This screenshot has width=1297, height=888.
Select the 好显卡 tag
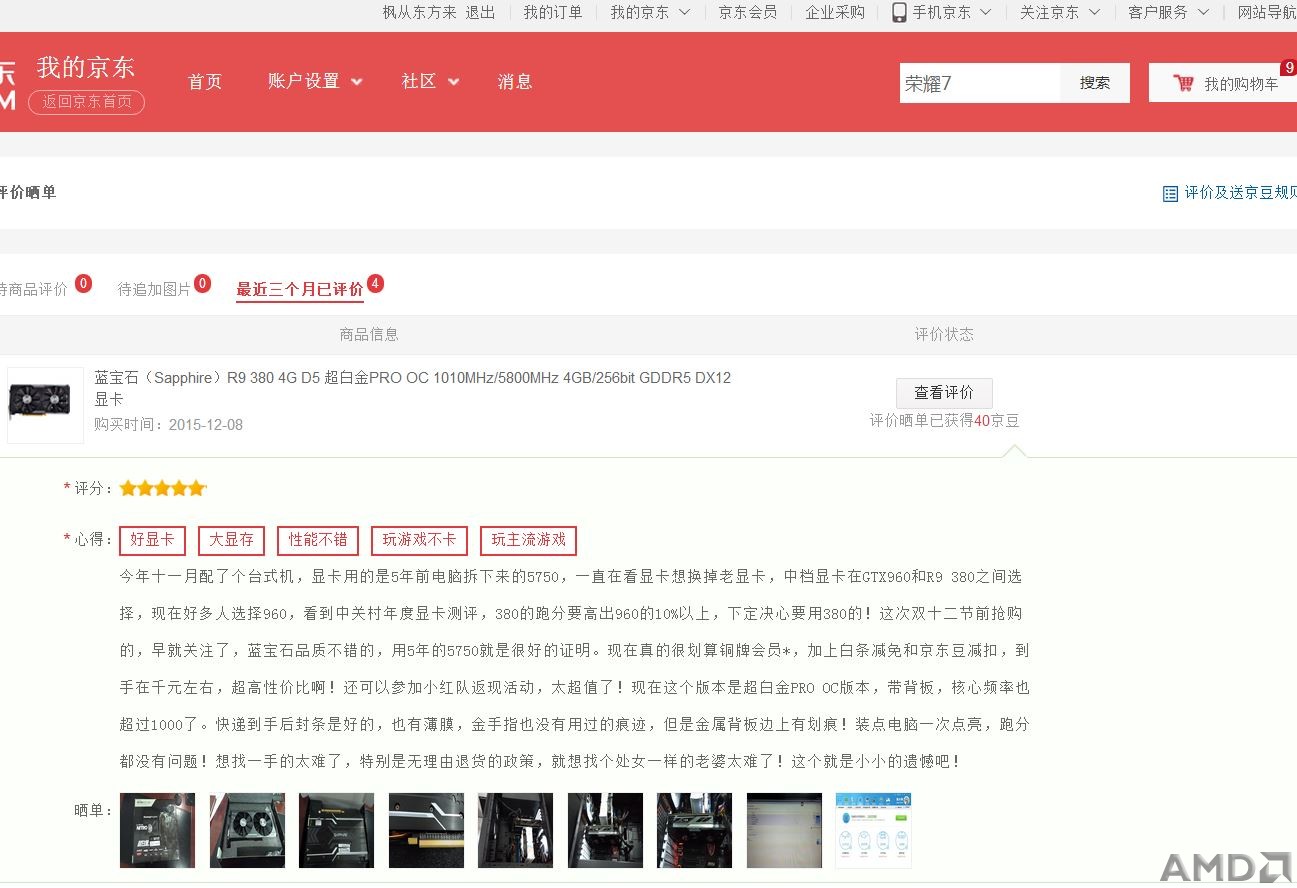152,540
